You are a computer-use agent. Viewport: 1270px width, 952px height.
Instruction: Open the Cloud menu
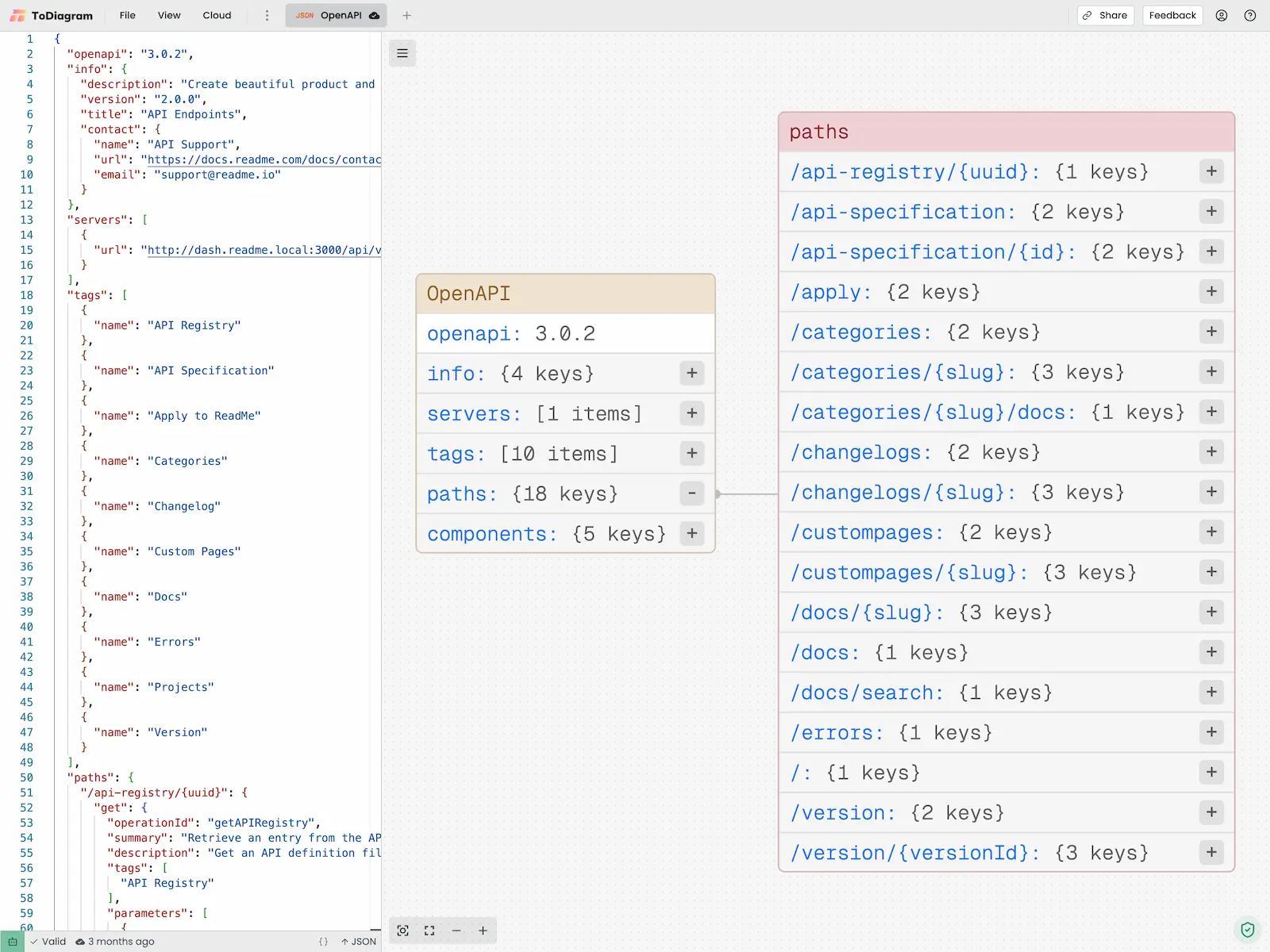pos(217,15)
